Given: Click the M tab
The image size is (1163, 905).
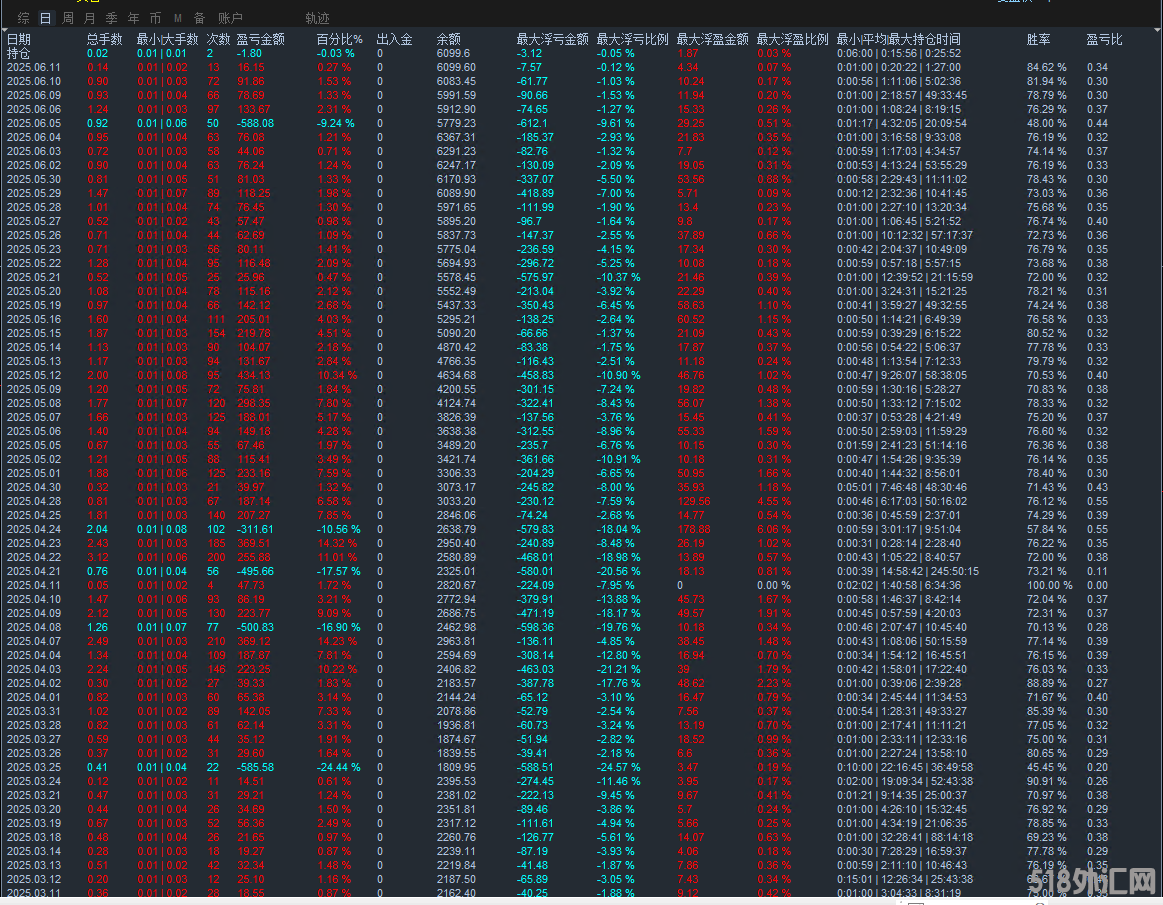Looking at the screenshot, I should coord(177,18).
